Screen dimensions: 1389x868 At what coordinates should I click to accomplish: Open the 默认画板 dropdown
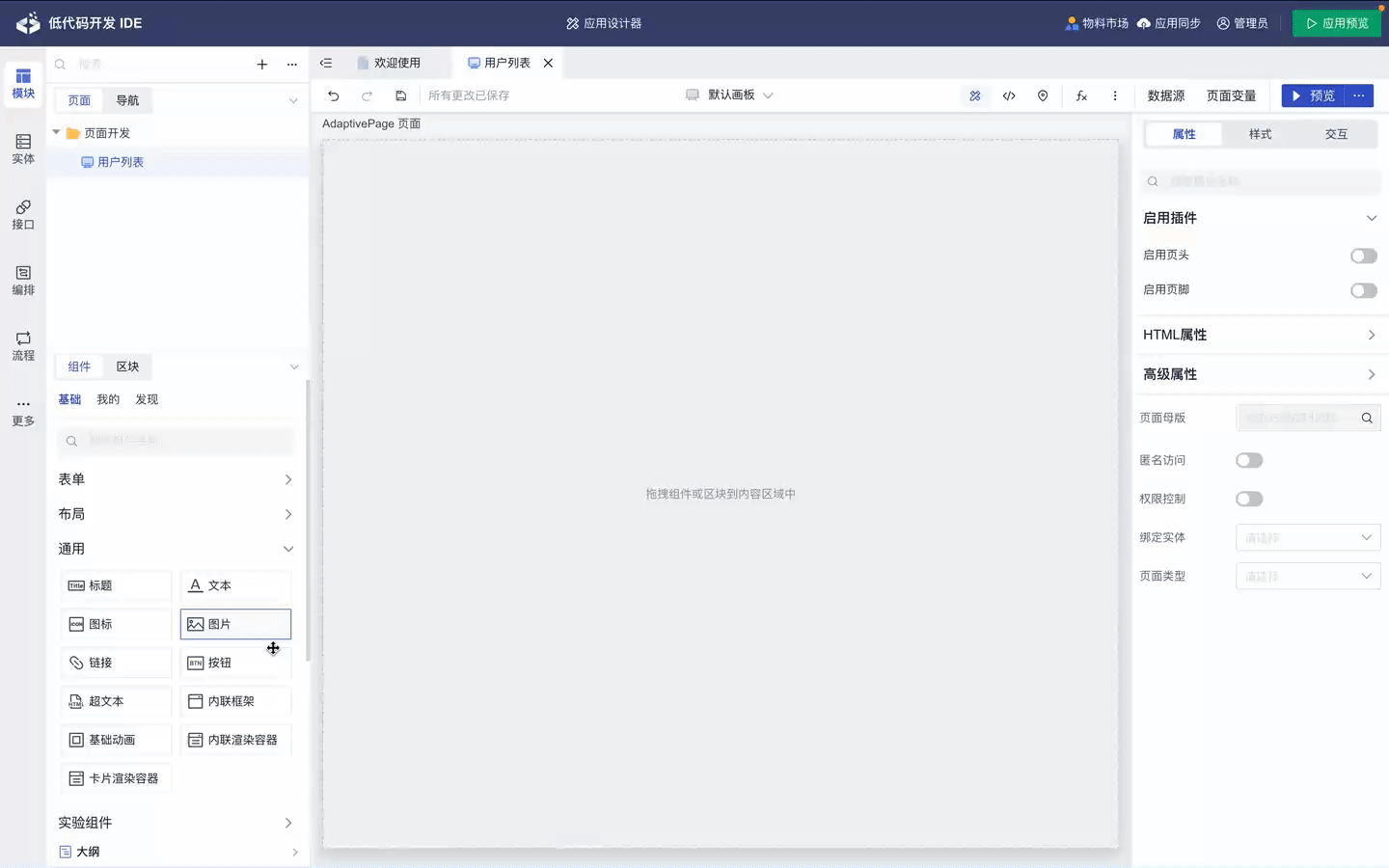730,95
